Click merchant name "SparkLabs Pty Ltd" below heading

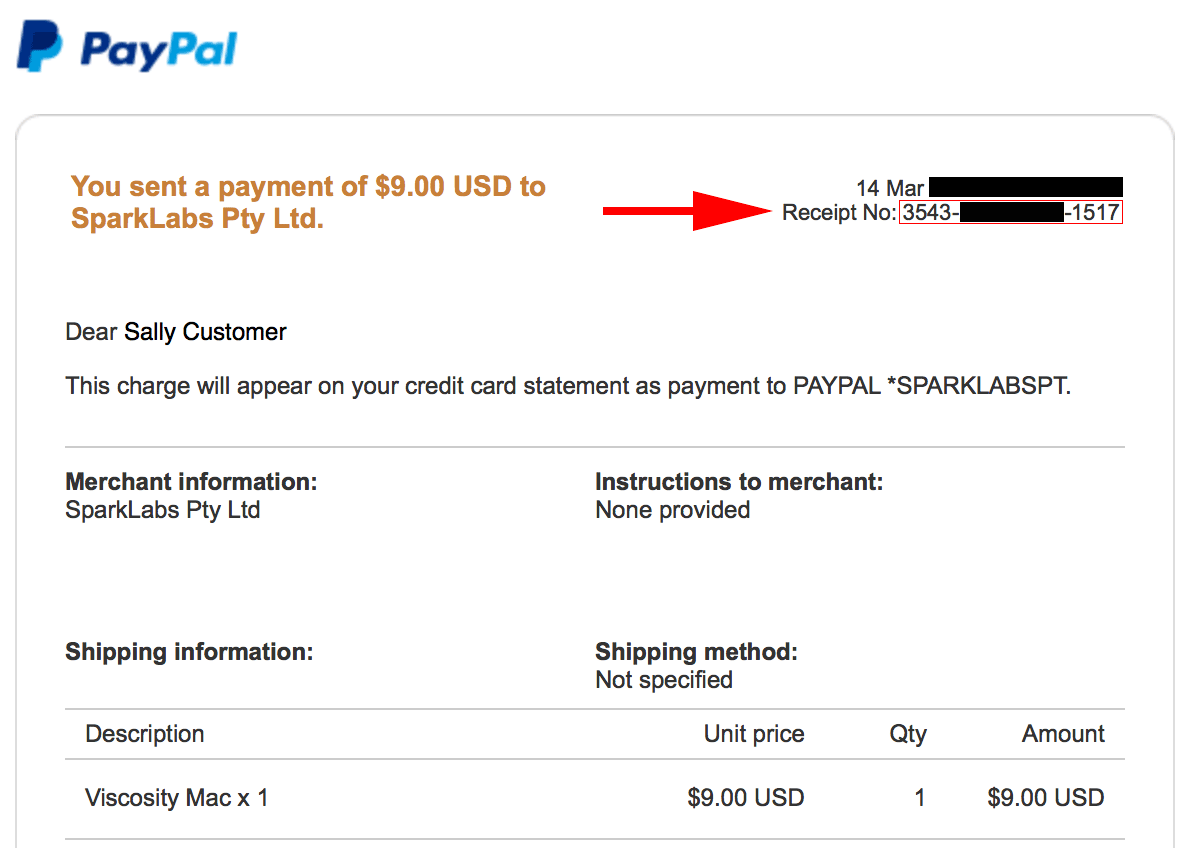tap(162, 510)
